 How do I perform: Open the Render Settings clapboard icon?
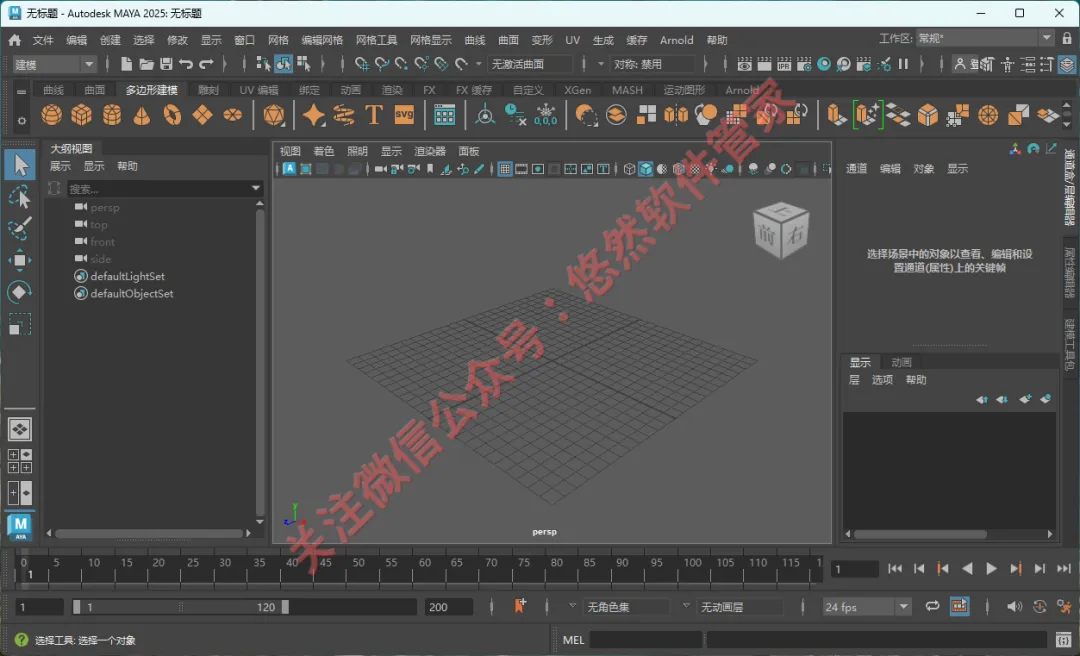(804, 64)
